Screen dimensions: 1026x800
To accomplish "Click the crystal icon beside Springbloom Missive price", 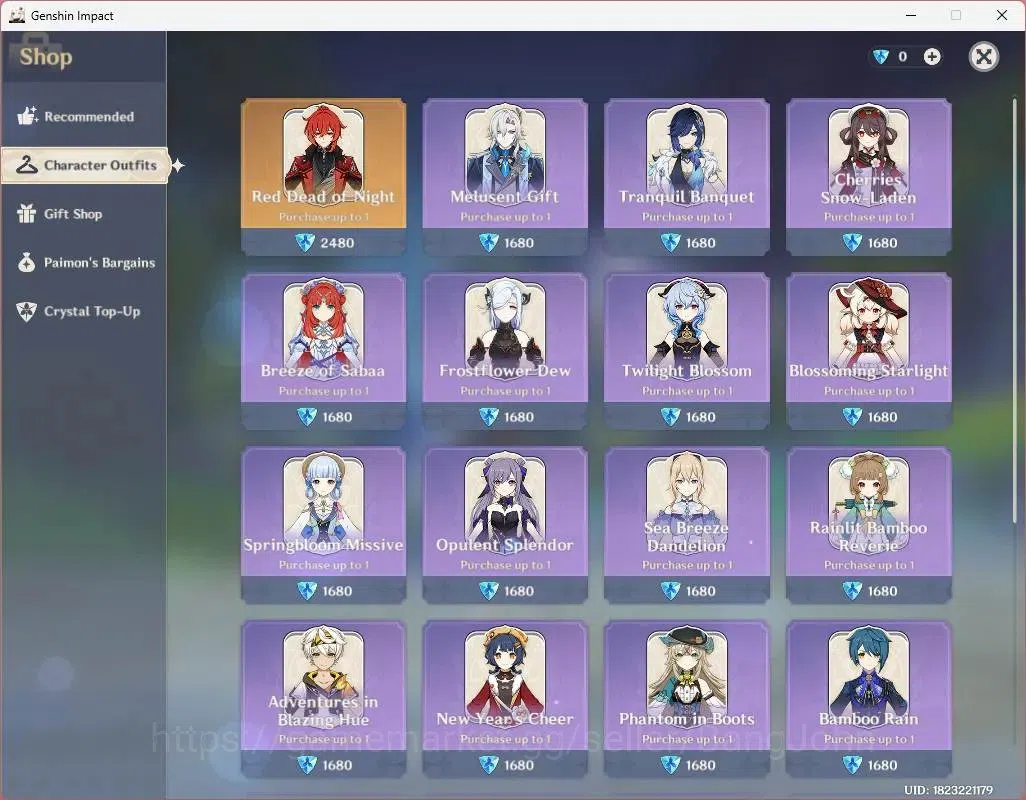I will (x=307, y=591).
